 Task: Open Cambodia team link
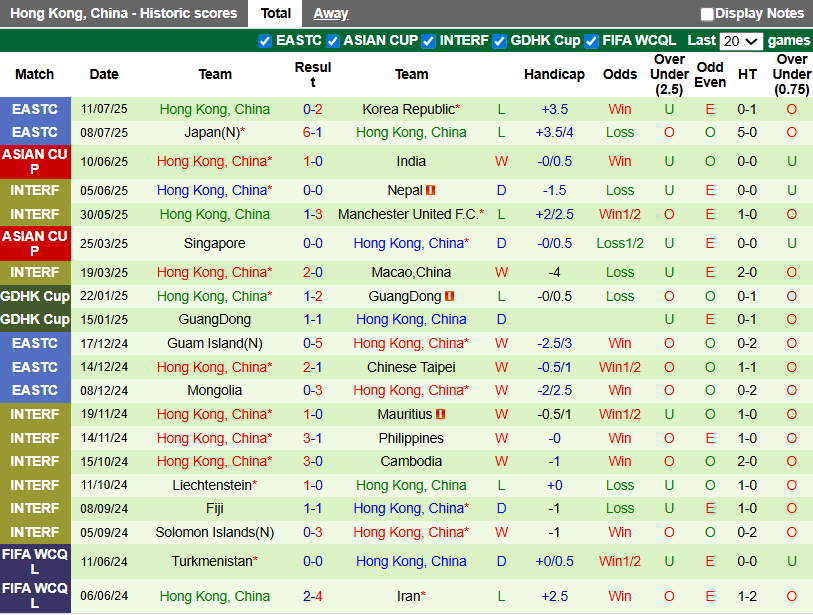411,461
